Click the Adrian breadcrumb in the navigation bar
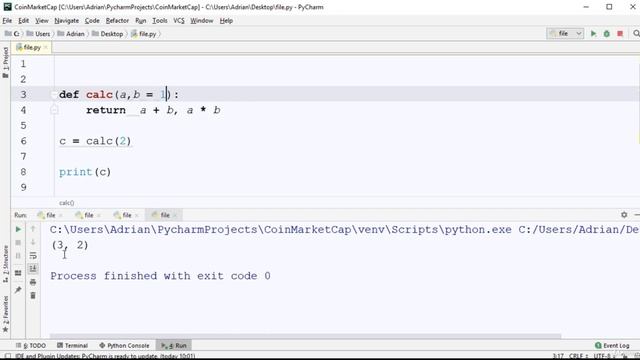Viewport: 640px width, 360px height. [71, 34]
